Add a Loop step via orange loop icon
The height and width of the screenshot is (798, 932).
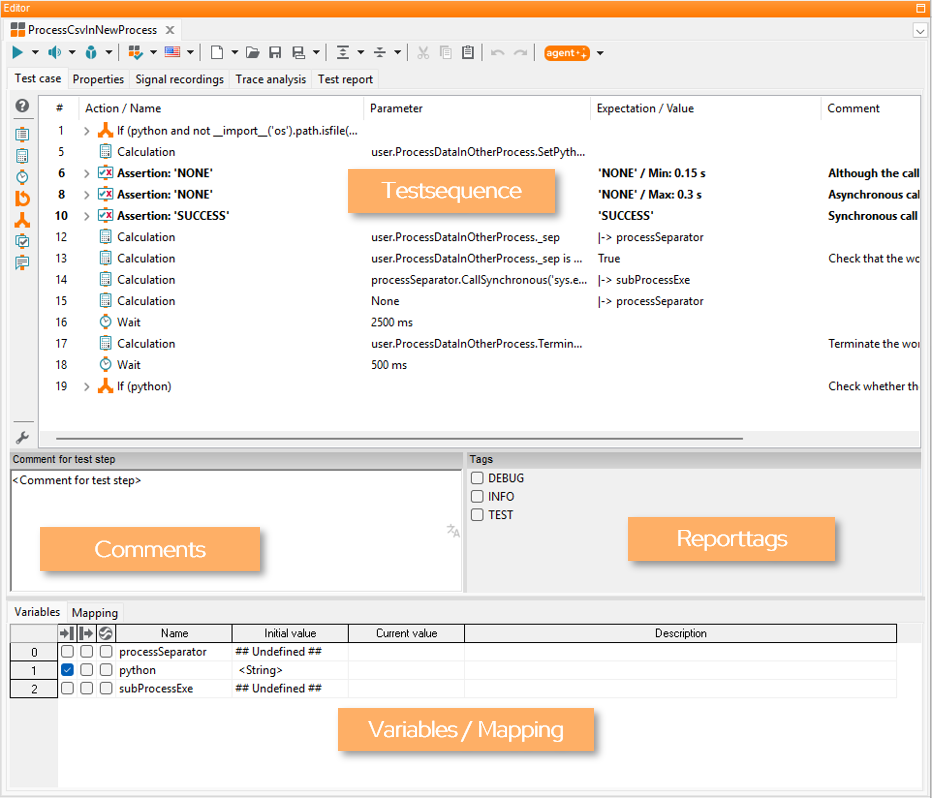[x=23, y=198]
